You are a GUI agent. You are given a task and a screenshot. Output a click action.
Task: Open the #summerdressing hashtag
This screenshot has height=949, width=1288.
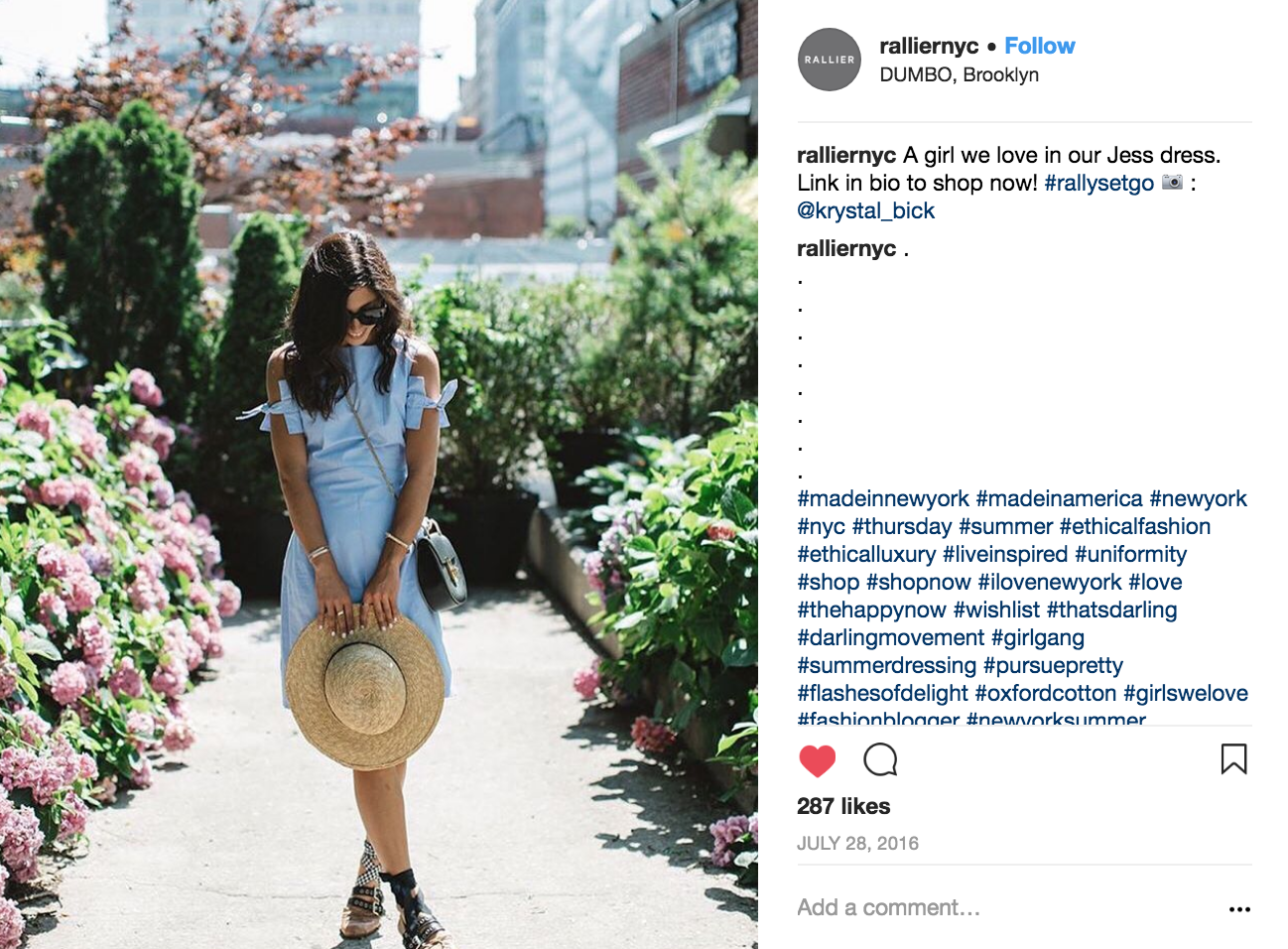pyautogui.click(x=887, y=665)
